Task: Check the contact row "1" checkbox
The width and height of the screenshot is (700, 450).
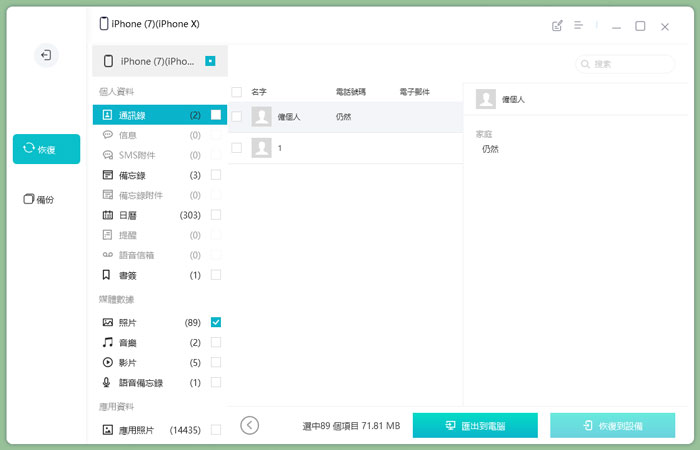Action: 237,148
